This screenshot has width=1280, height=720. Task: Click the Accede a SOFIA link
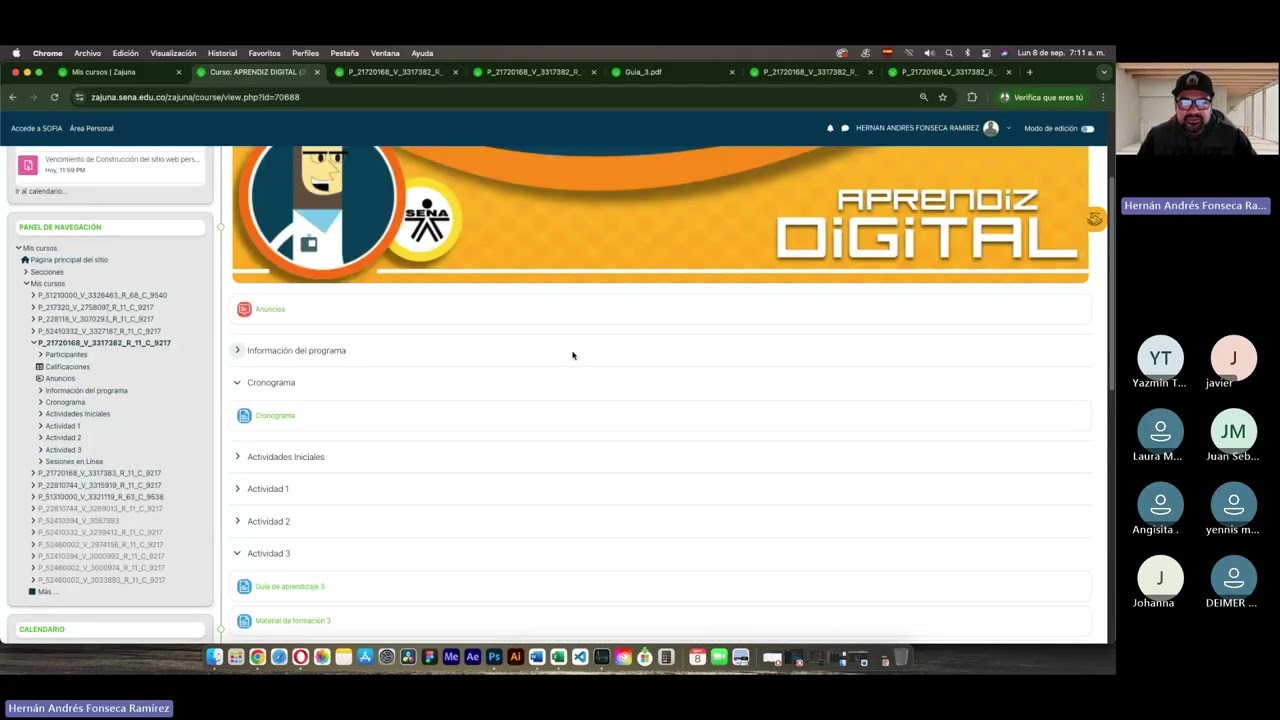pyautogui.click(x=37, y=128)
